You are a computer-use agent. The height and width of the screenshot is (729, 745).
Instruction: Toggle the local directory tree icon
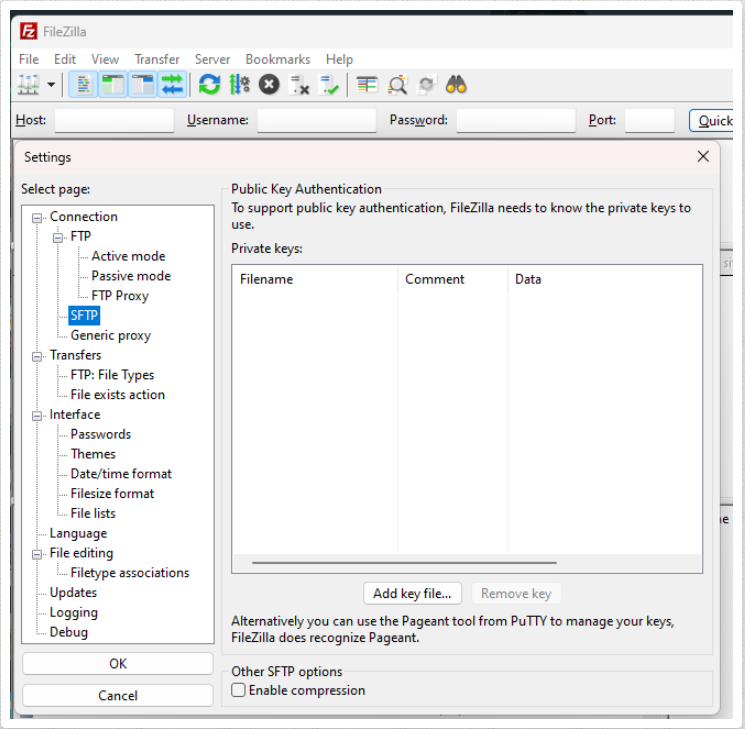(113, 86)
